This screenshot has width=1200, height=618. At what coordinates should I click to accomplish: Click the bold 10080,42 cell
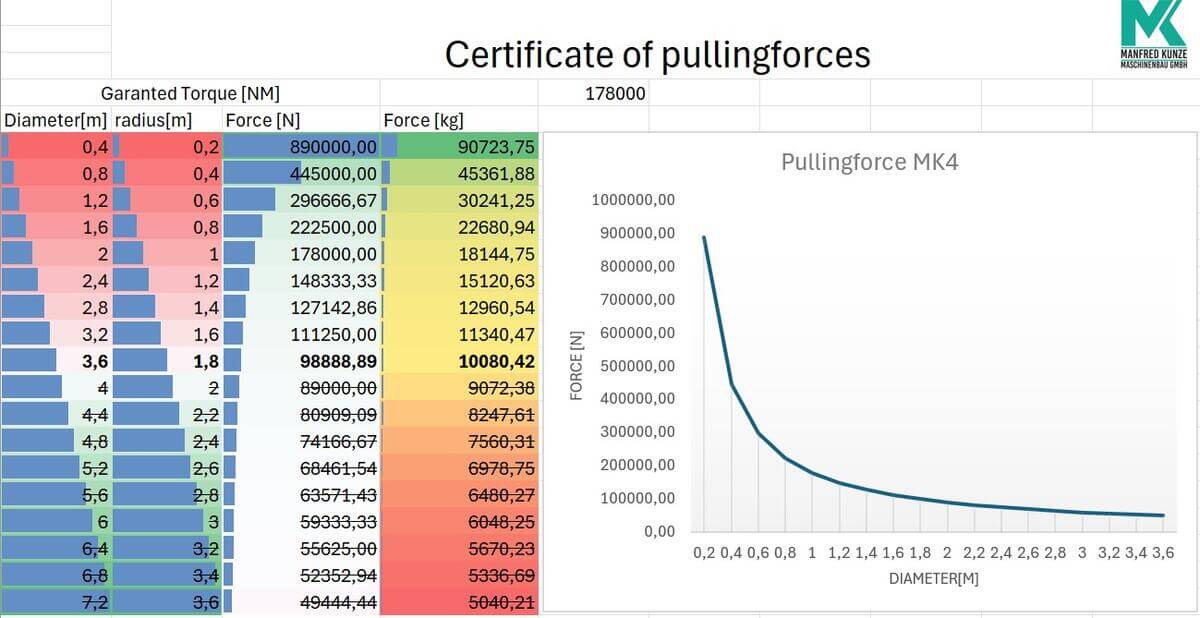[x=459, y=360]
